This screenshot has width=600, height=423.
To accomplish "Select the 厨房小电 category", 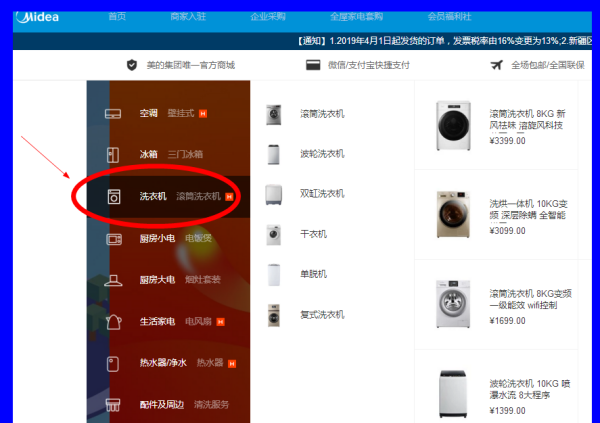I will click(157, 238).
